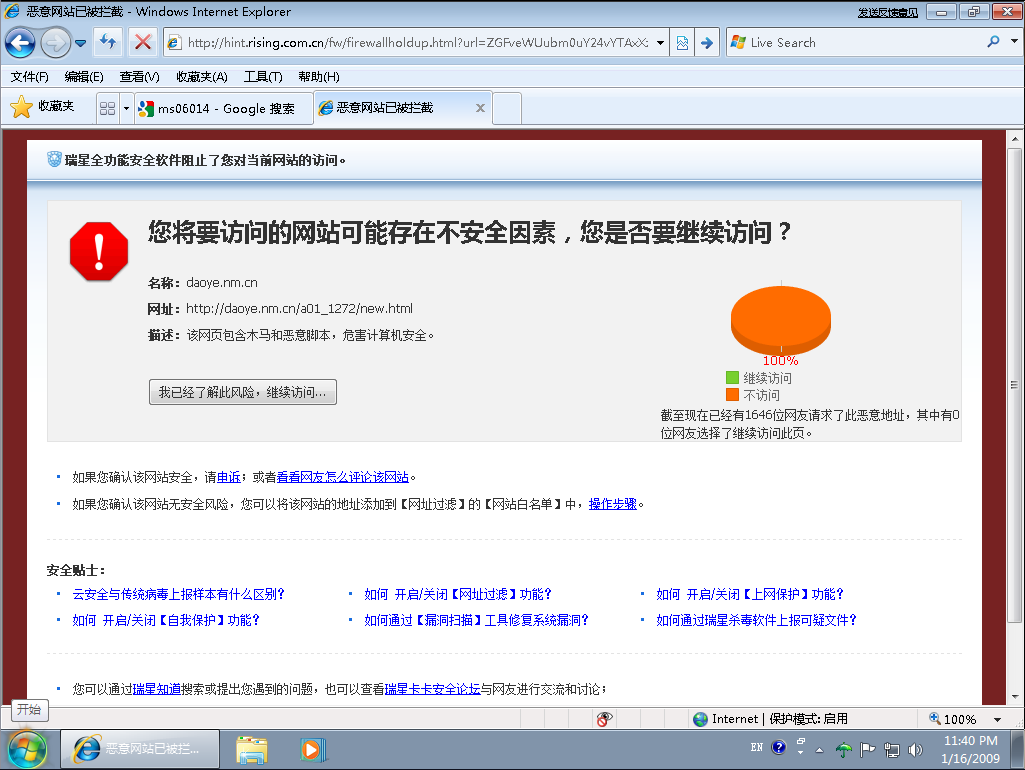Click the blue help tray icon
1025x770 pixels.
pos(778,747)
